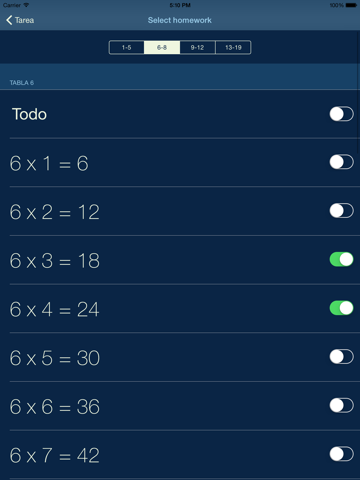Image resolution: width=360 pixels, height=480 pixels.
Task: Click the back chevron icon
Action: point(9,20)
